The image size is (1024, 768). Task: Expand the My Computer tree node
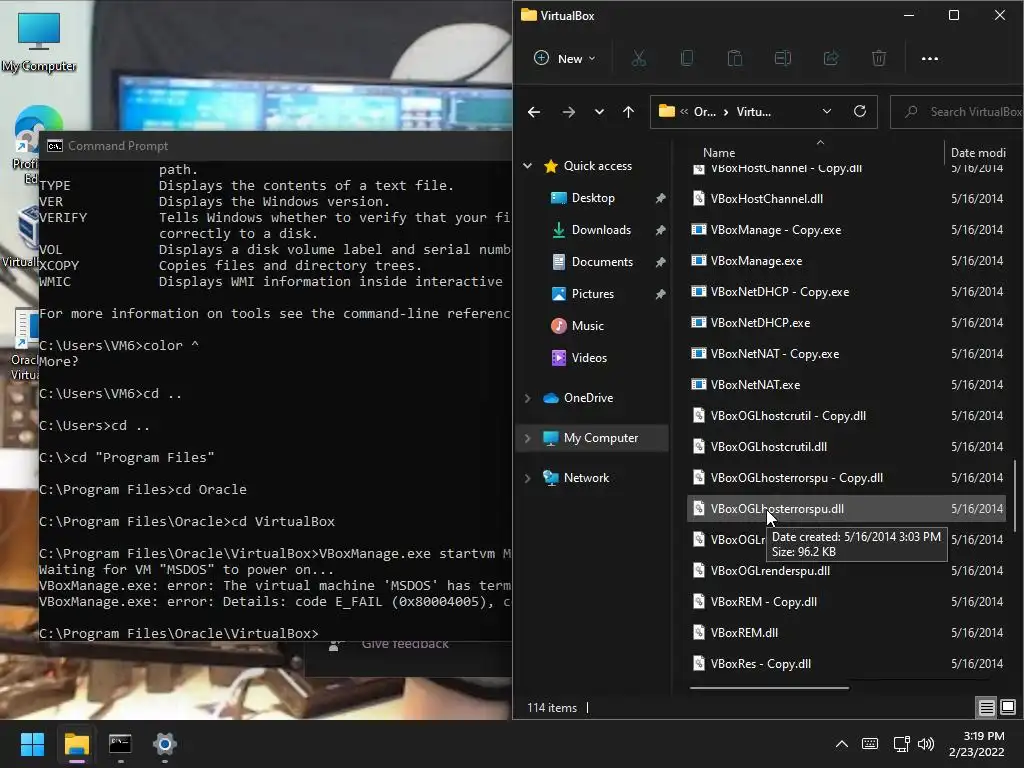(528, 438)
